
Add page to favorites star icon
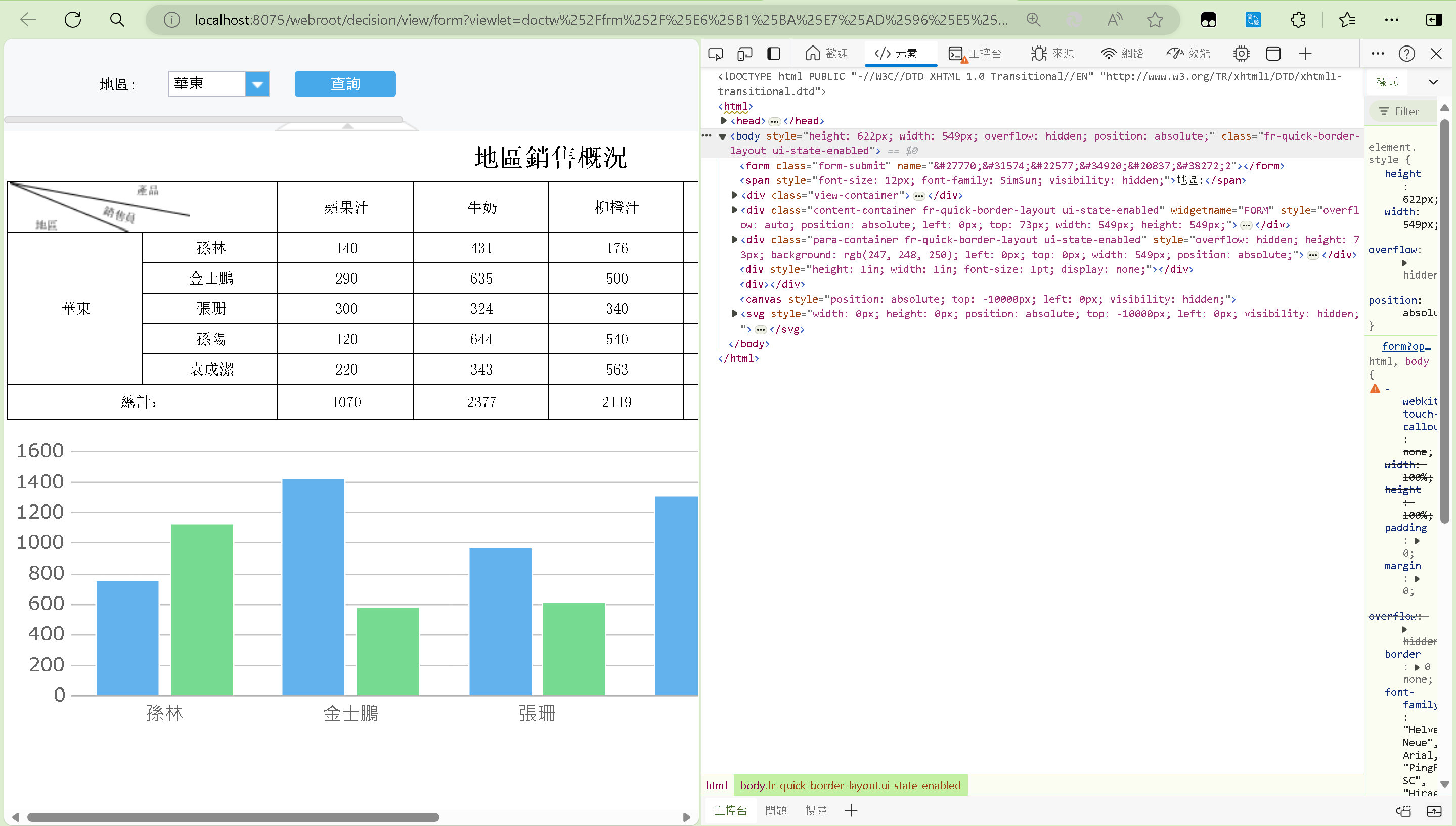pyautogui.click(x=1155, y=20)
